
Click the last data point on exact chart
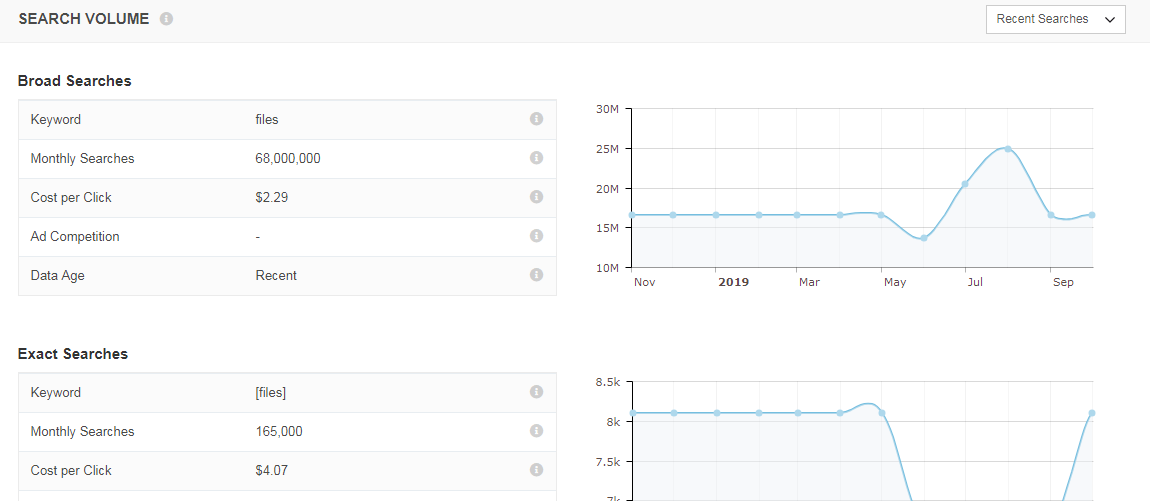click(x=1092, y=413)
